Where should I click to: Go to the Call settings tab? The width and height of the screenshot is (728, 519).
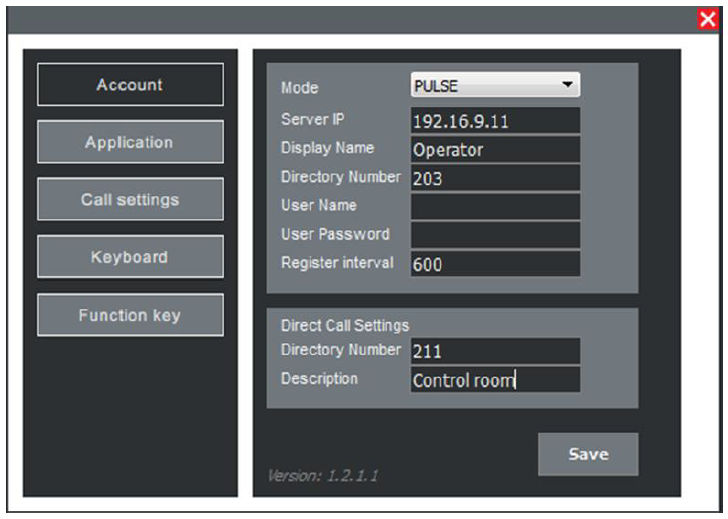[130, 200]
